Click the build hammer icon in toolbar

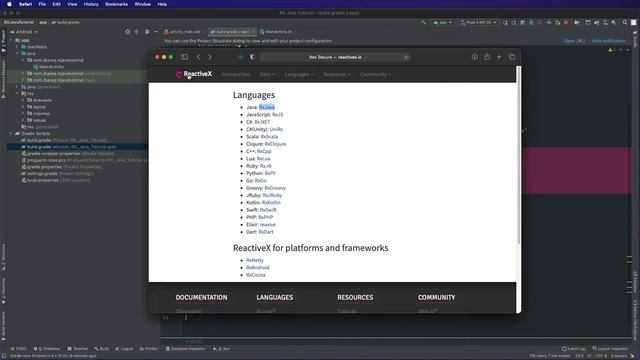[424, 22]
